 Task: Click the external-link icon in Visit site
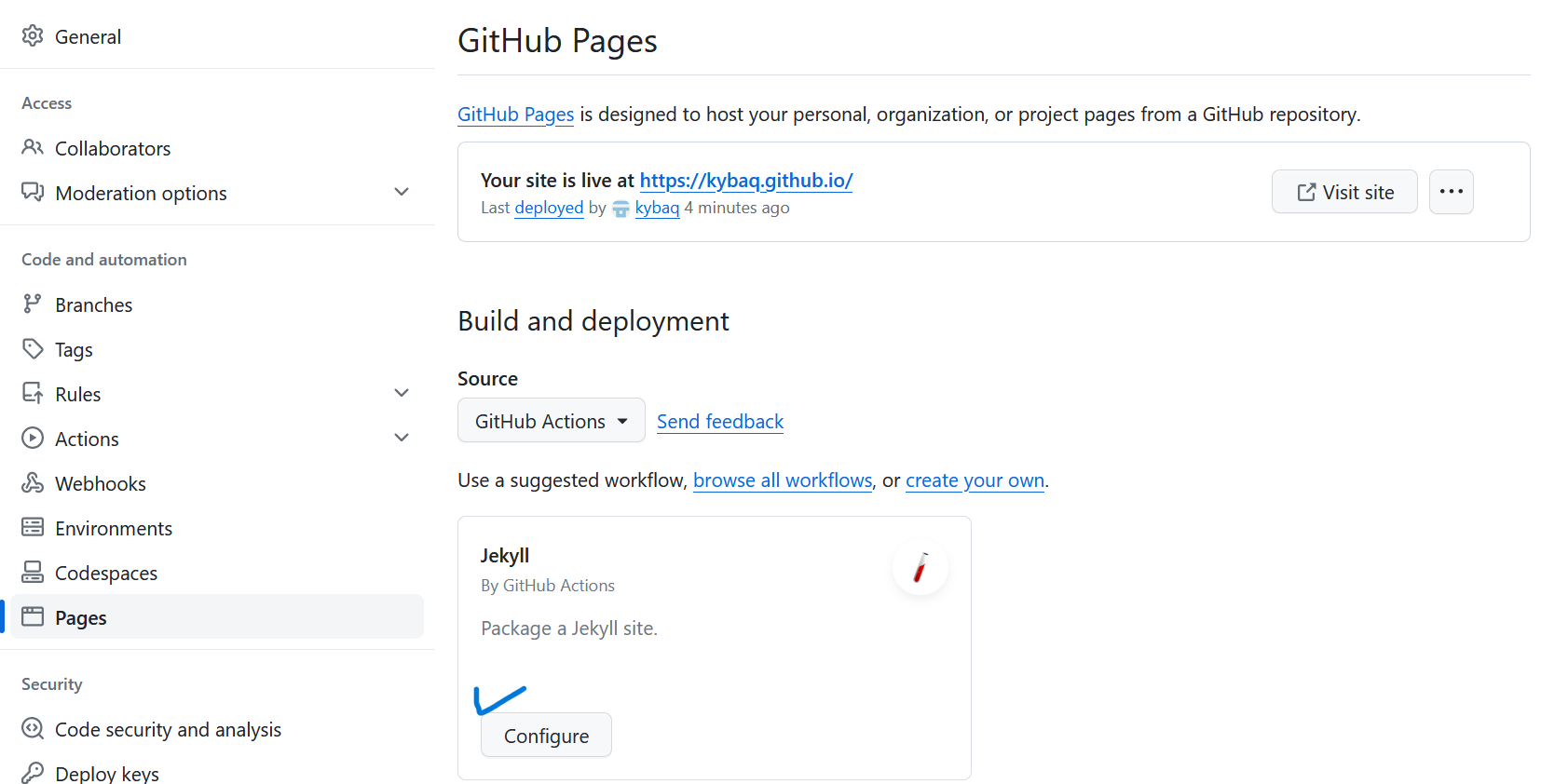coord(1306,193)
